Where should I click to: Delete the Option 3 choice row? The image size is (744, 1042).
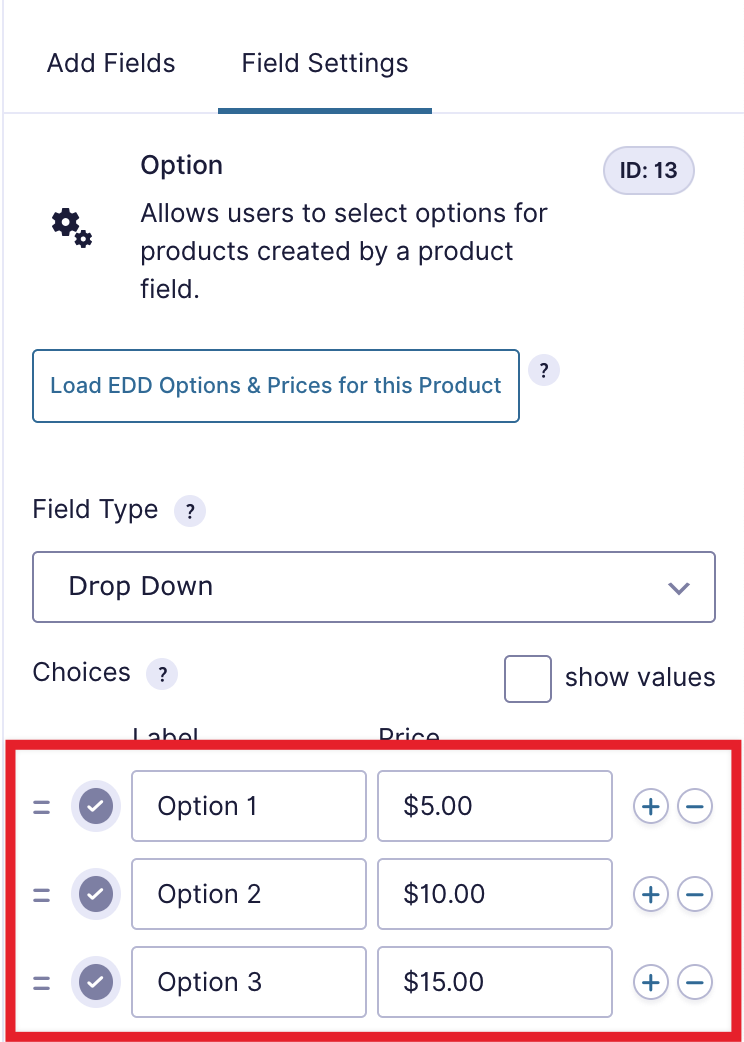695,982
